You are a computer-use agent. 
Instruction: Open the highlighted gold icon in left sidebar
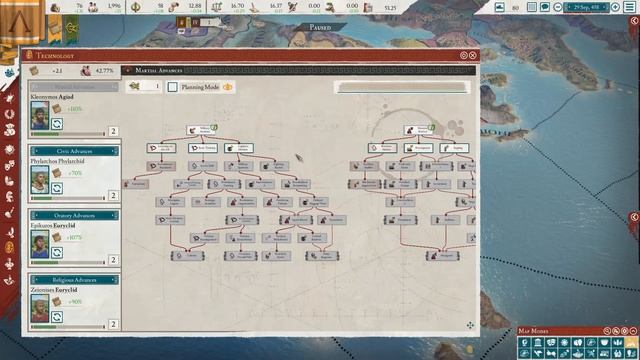coord(9,247)
